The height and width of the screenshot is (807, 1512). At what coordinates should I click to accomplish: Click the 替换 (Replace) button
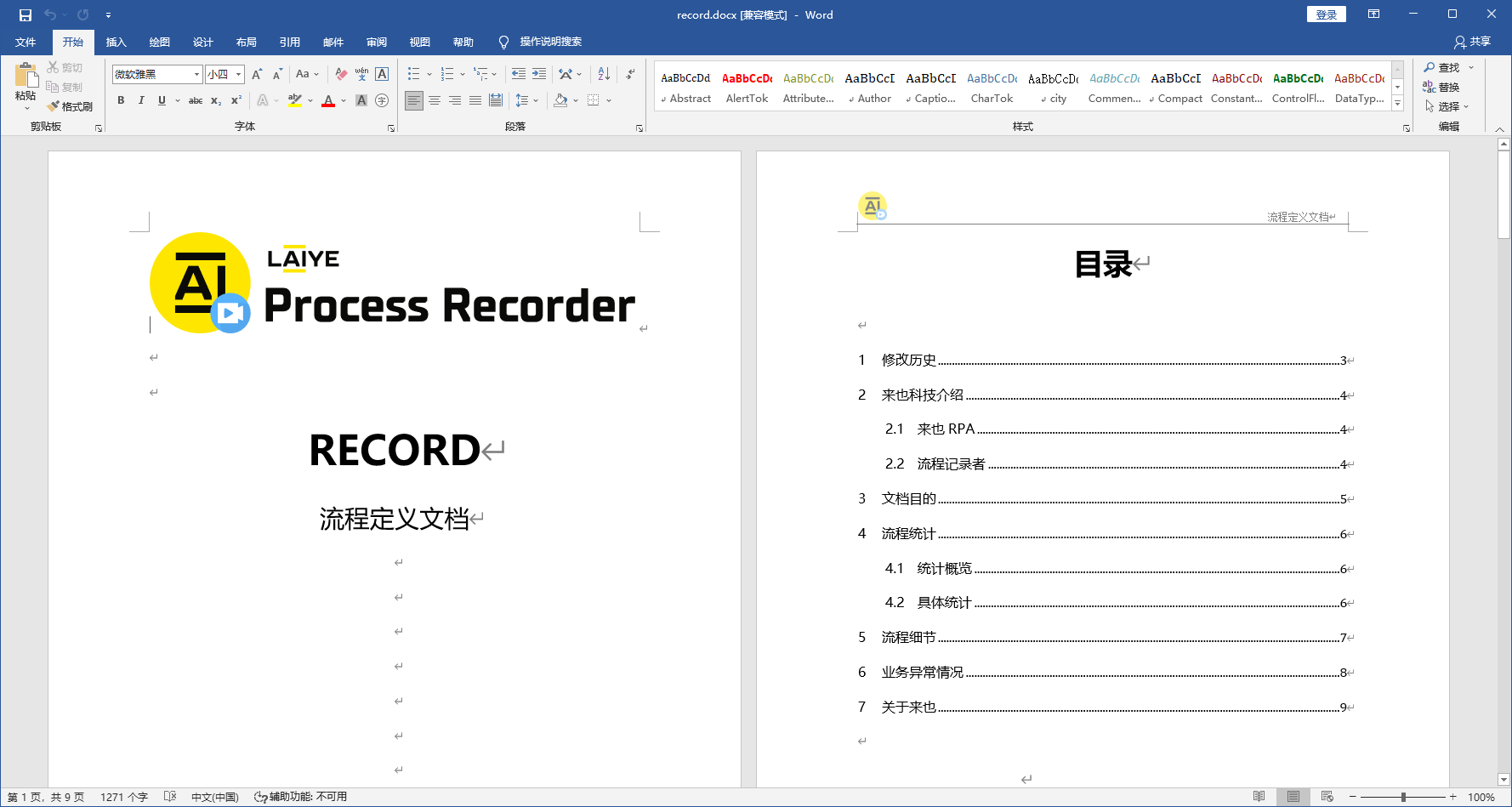pos(1441,87)
